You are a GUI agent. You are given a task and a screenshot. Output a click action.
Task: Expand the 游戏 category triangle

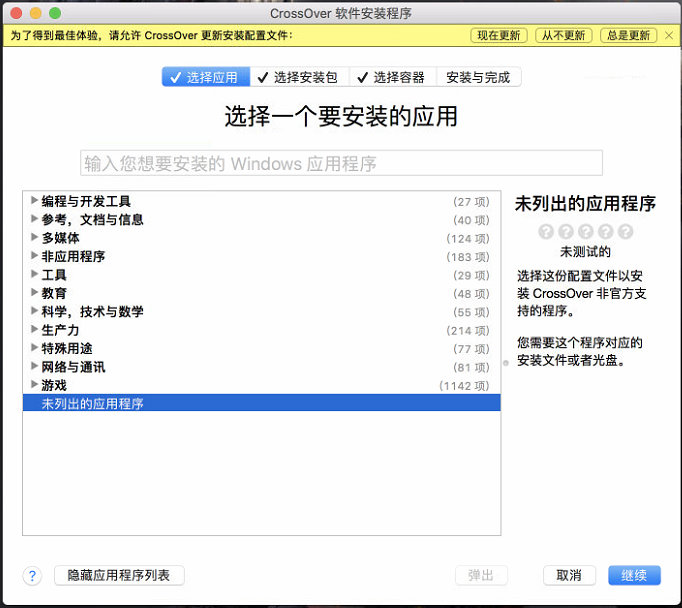[x=34, y=384]
